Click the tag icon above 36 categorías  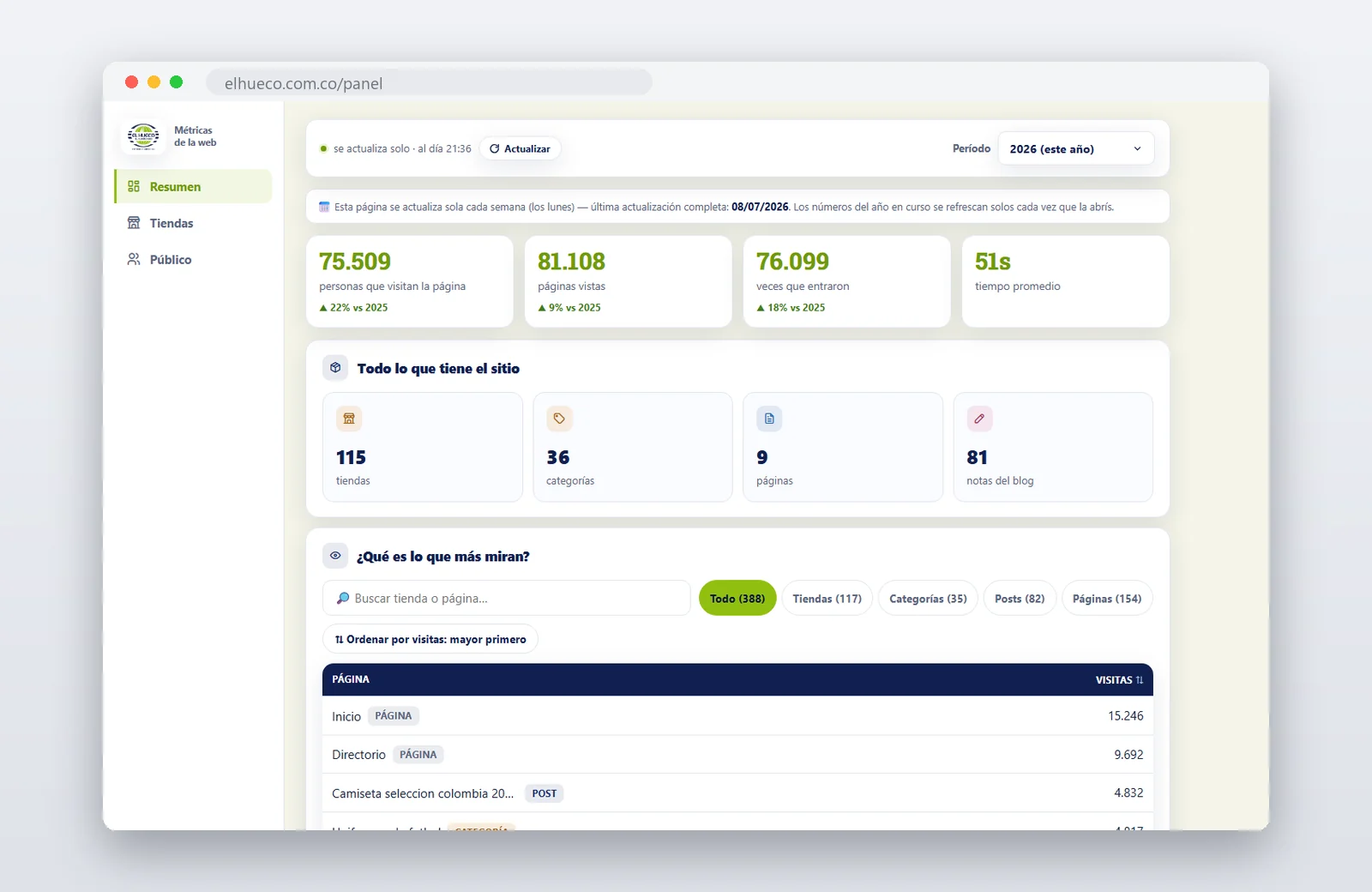(x=559, y=419)
